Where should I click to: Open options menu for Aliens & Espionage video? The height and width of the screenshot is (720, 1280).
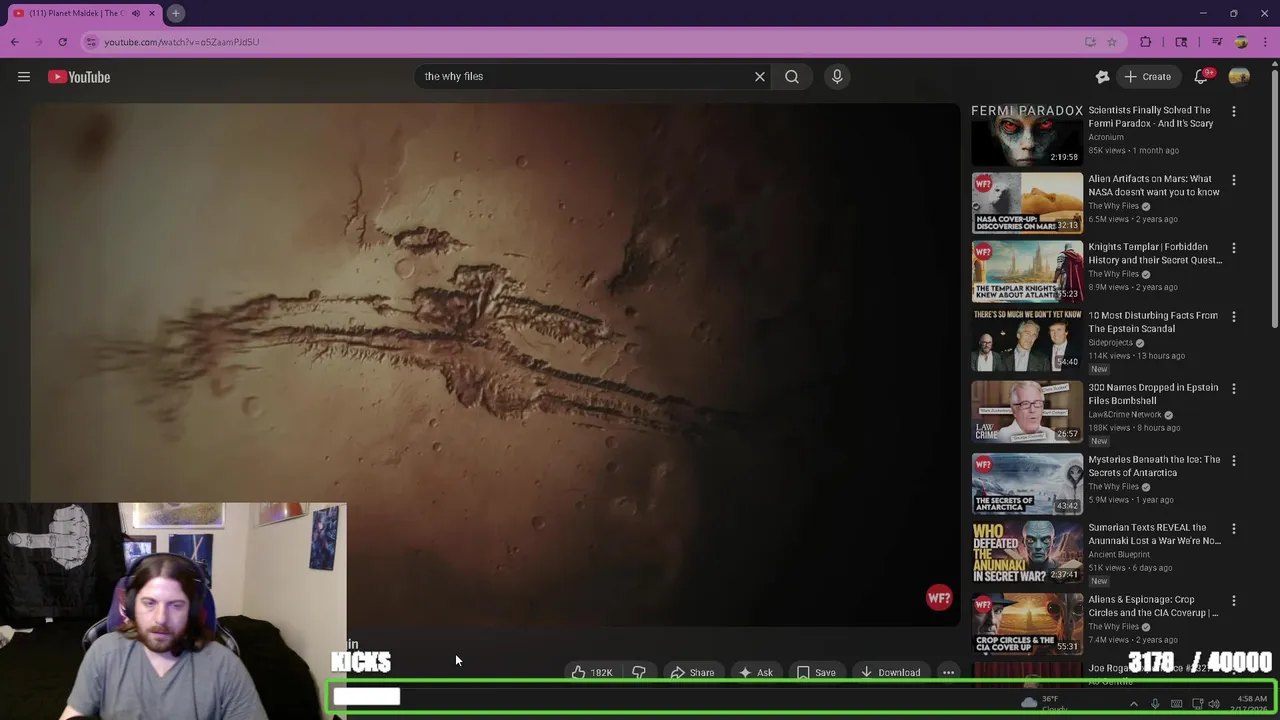(x=1234, y=601)
